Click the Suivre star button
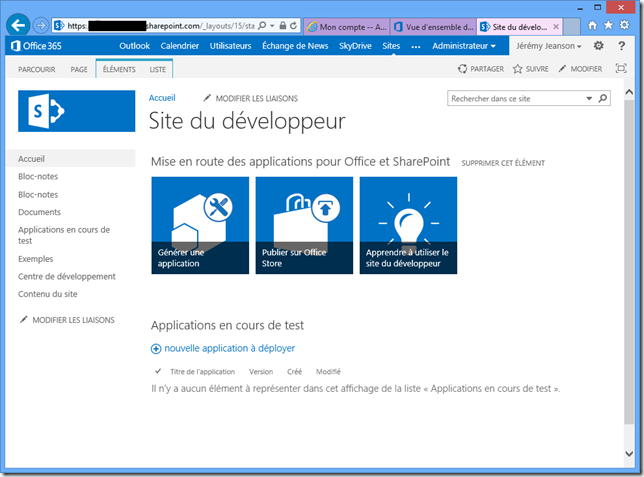The width and height of the screenshot is (644, 477). click(531, 69)
